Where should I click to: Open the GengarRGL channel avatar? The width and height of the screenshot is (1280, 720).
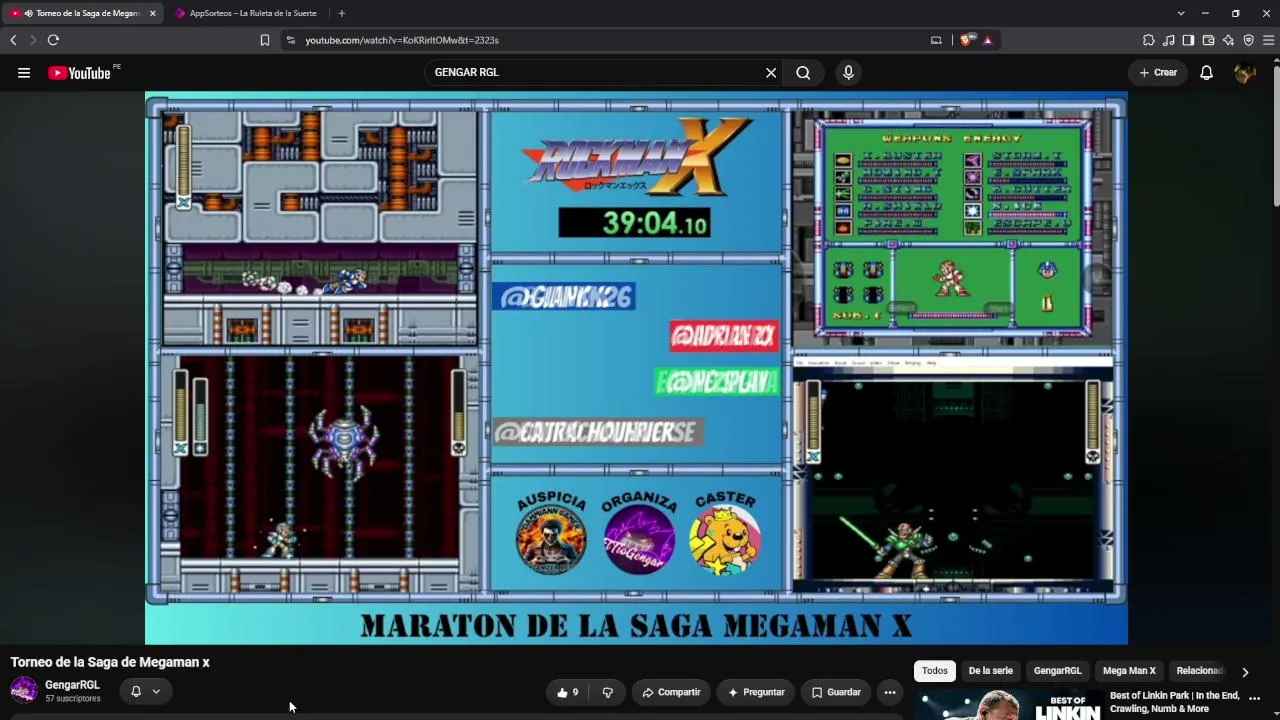[x=24, y=690]
